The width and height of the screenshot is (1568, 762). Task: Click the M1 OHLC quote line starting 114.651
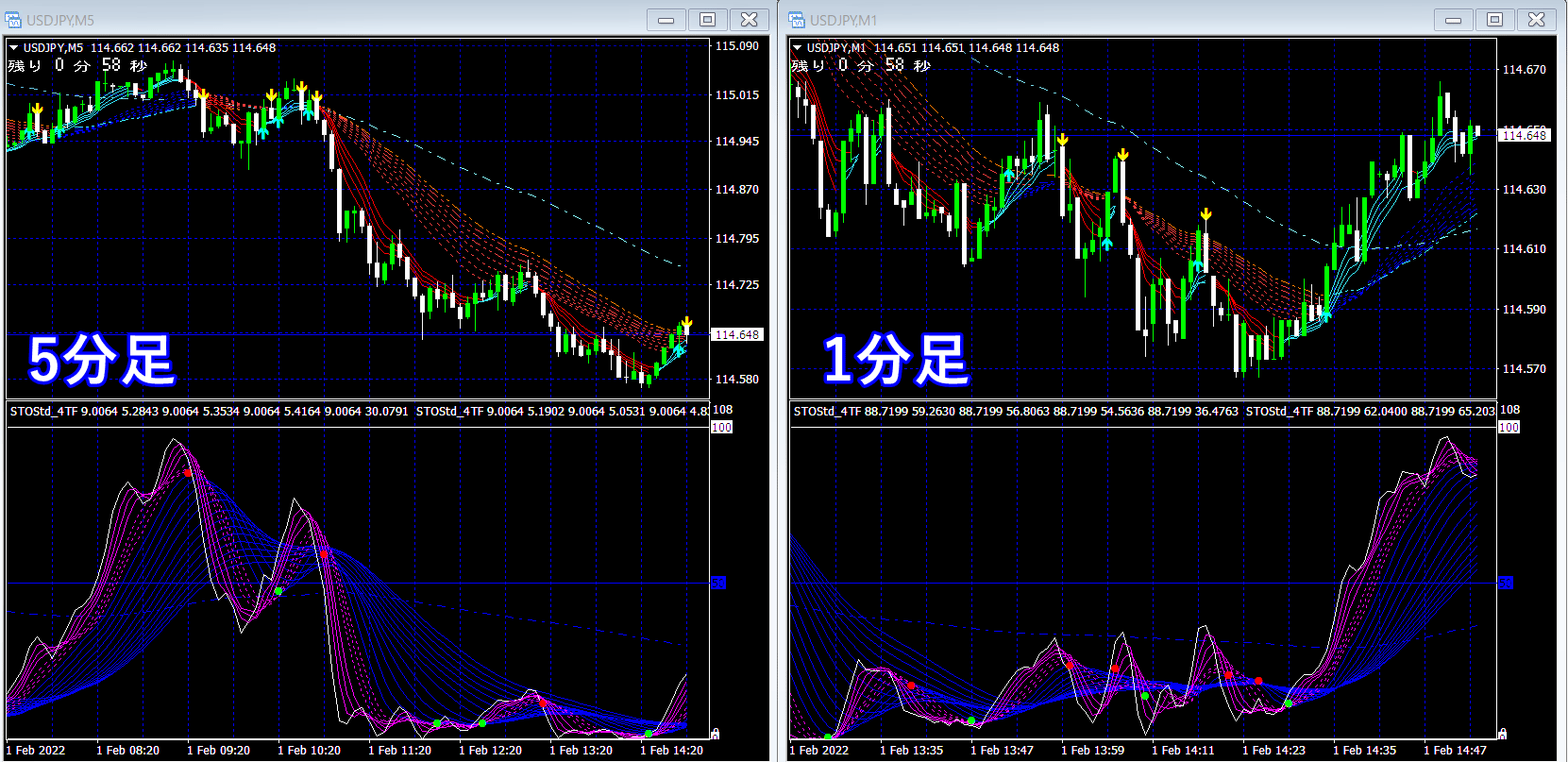pos(967,48)
